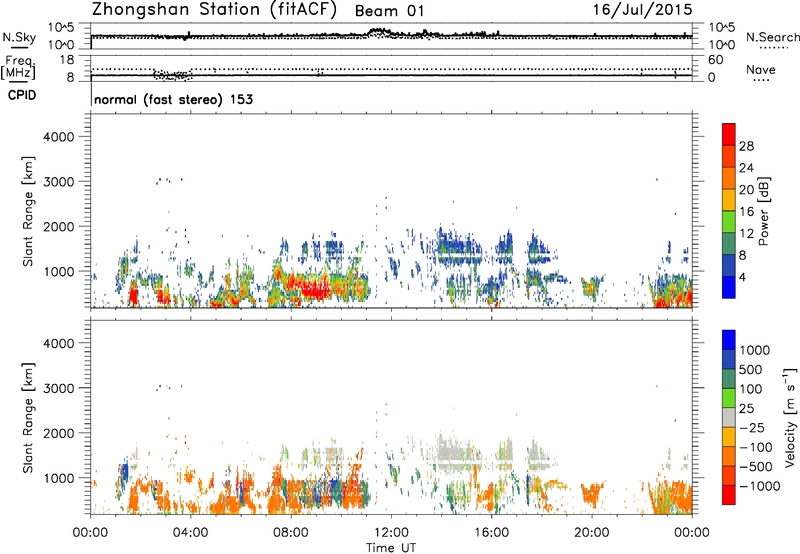Select the "04:00" time tick label

click(190, 533)
